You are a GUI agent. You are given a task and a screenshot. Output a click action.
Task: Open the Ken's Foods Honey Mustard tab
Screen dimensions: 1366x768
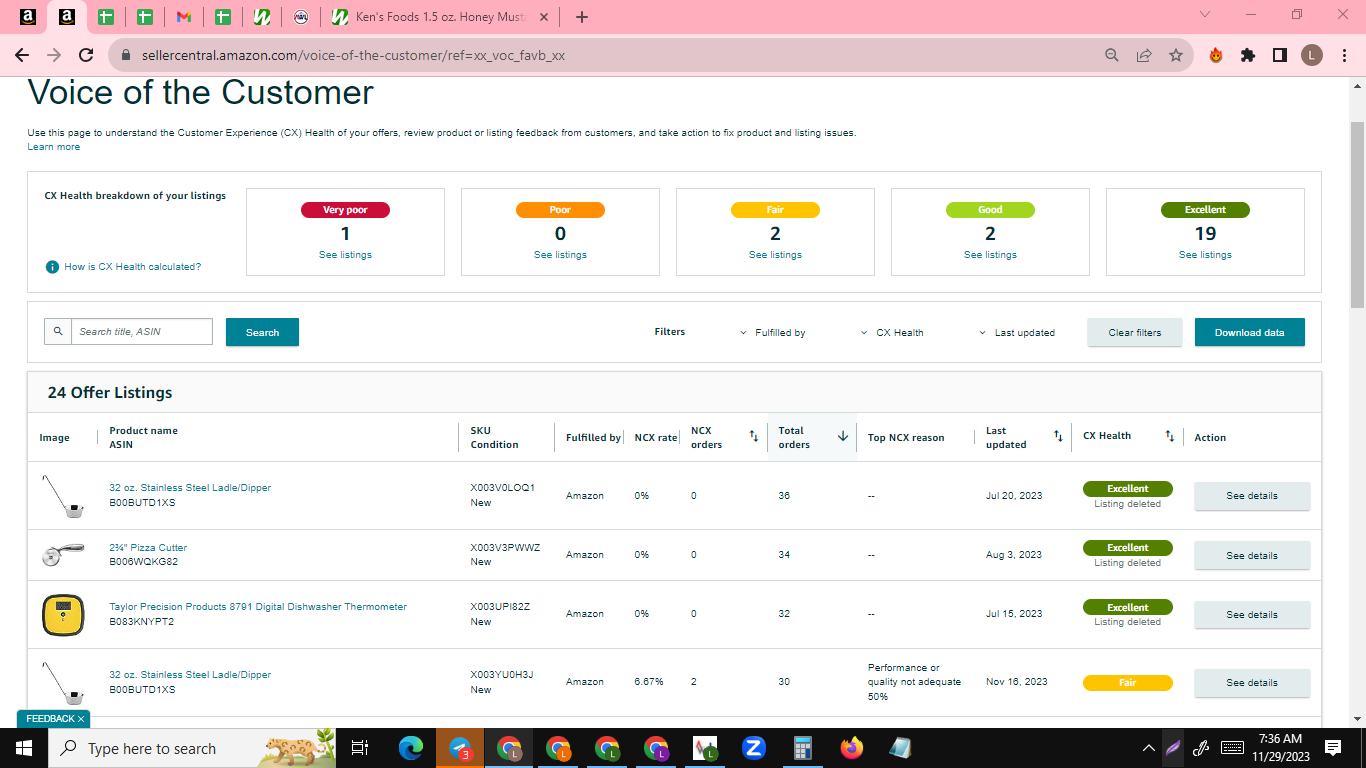440,17
